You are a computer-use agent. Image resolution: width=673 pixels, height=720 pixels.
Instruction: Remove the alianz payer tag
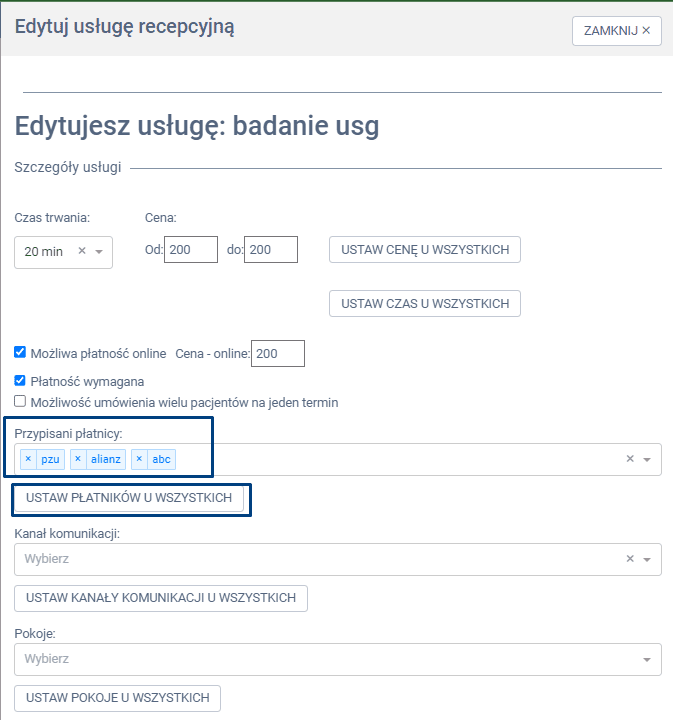78,459
